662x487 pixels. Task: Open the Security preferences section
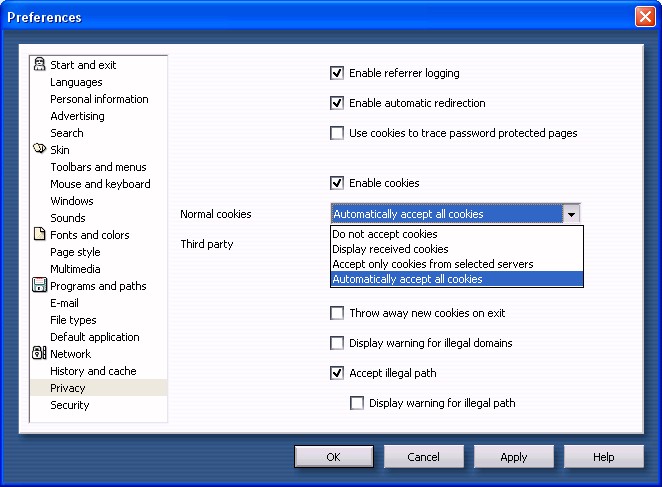70,405
